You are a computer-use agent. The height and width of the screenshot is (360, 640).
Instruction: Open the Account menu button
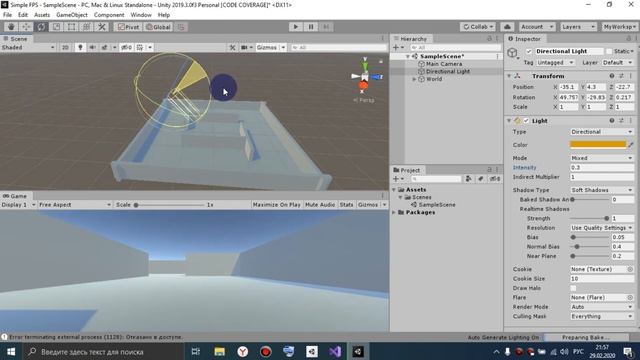(x=537, y=27)
